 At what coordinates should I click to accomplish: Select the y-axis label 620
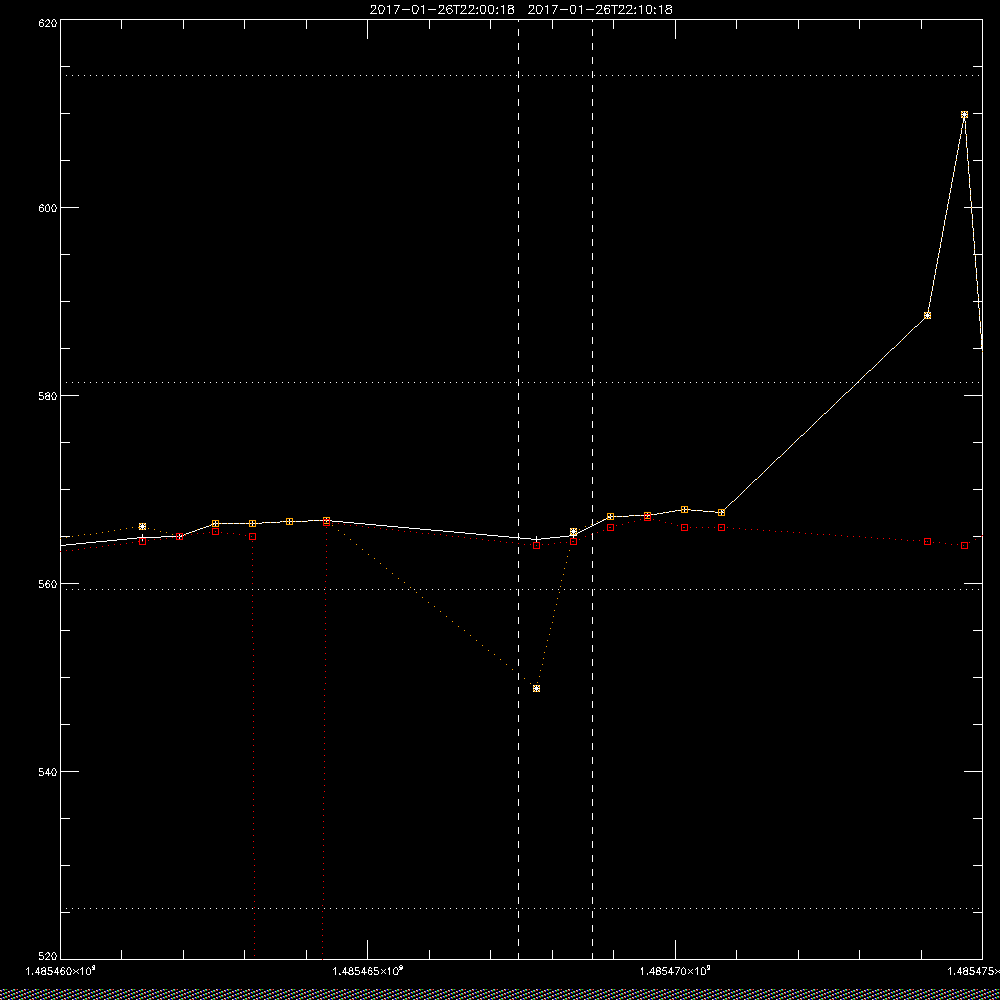48,23
